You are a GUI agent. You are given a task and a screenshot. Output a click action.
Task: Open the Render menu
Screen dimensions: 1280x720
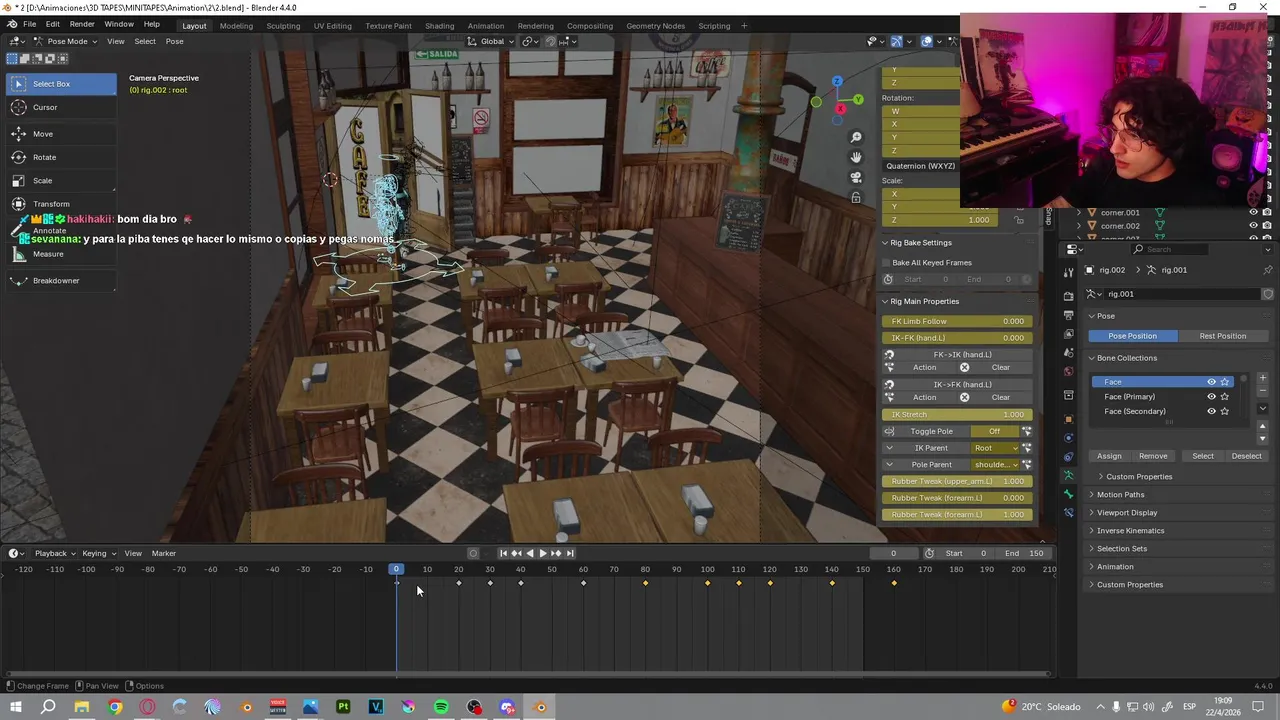(82, 24)
